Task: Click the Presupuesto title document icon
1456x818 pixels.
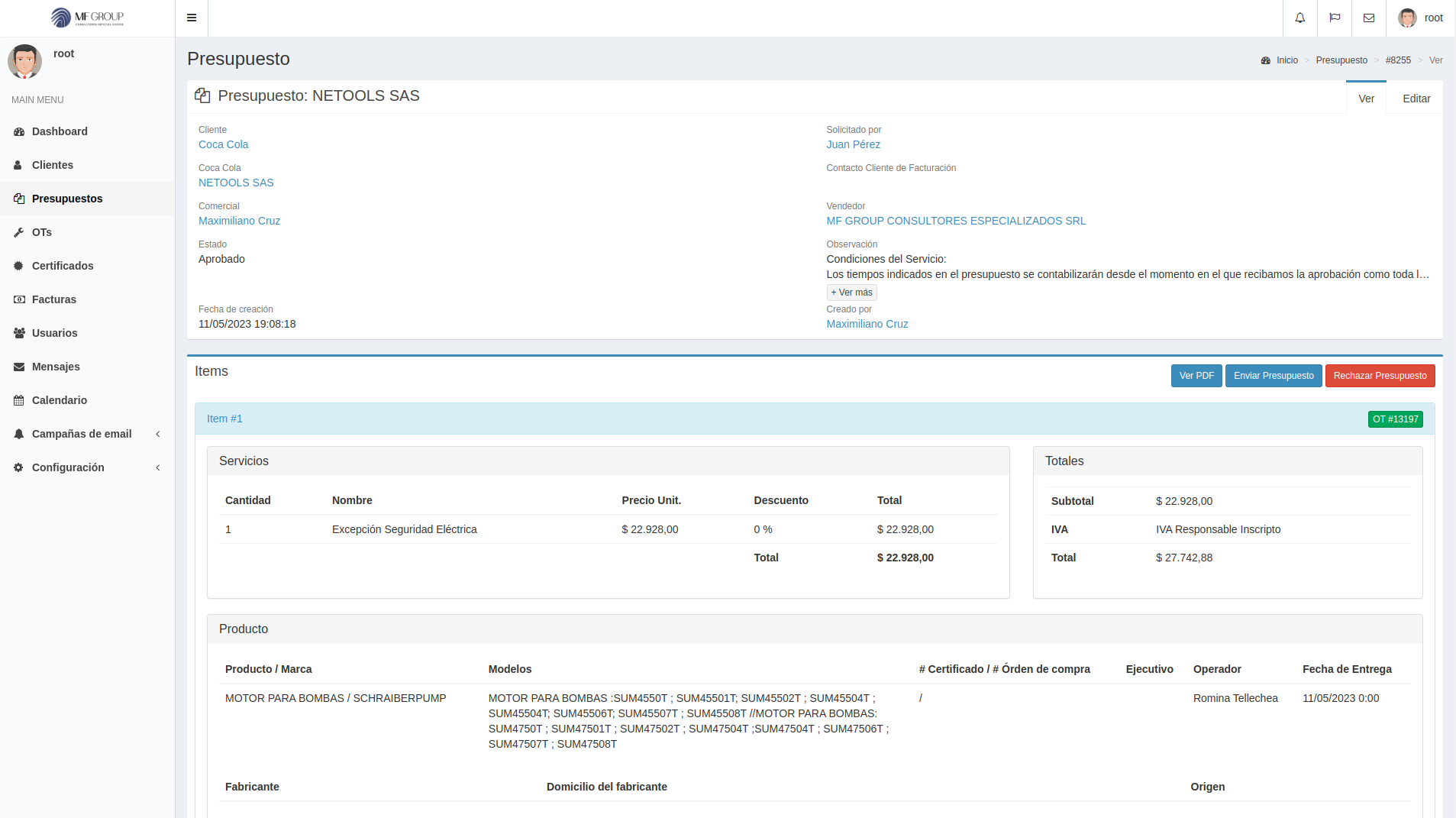Action: click(x=202, y=95)
